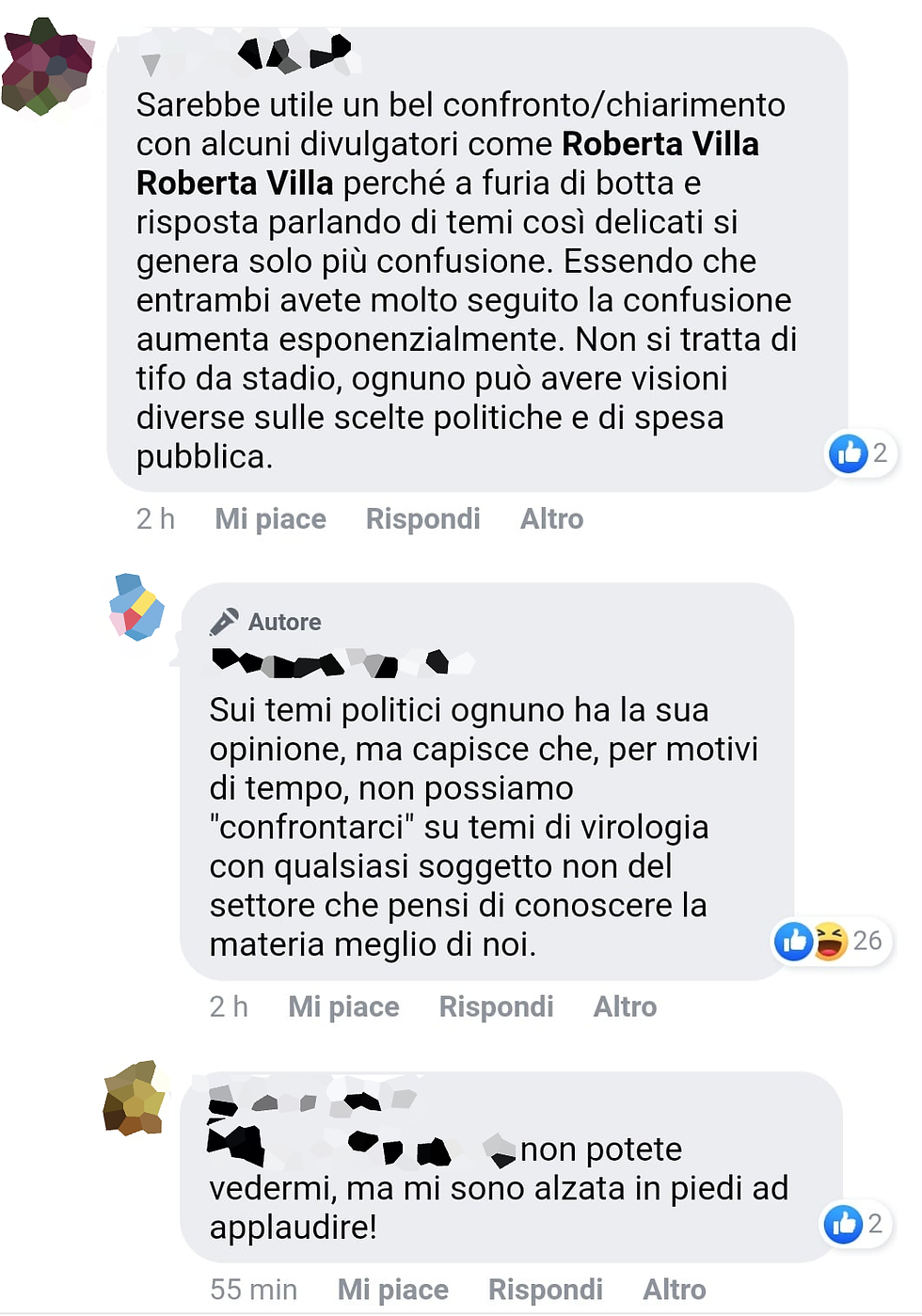Open the 2 h timestamp of author's reply

click(229, 1007)
